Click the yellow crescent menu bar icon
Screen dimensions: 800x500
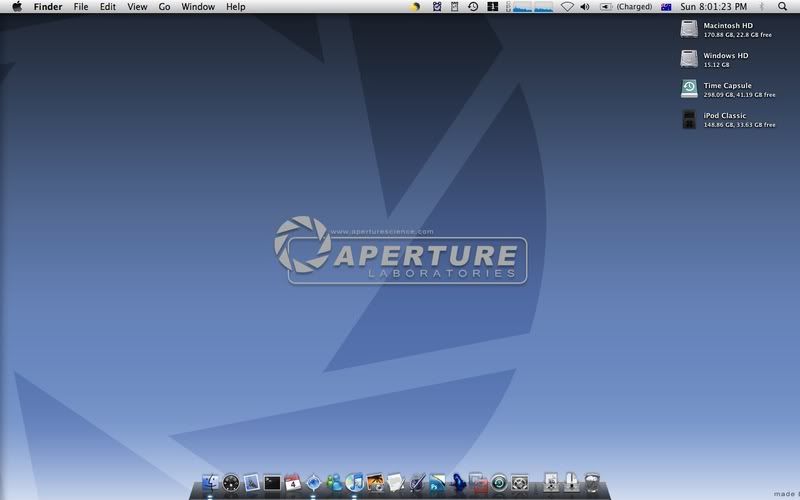coord(415,7)
